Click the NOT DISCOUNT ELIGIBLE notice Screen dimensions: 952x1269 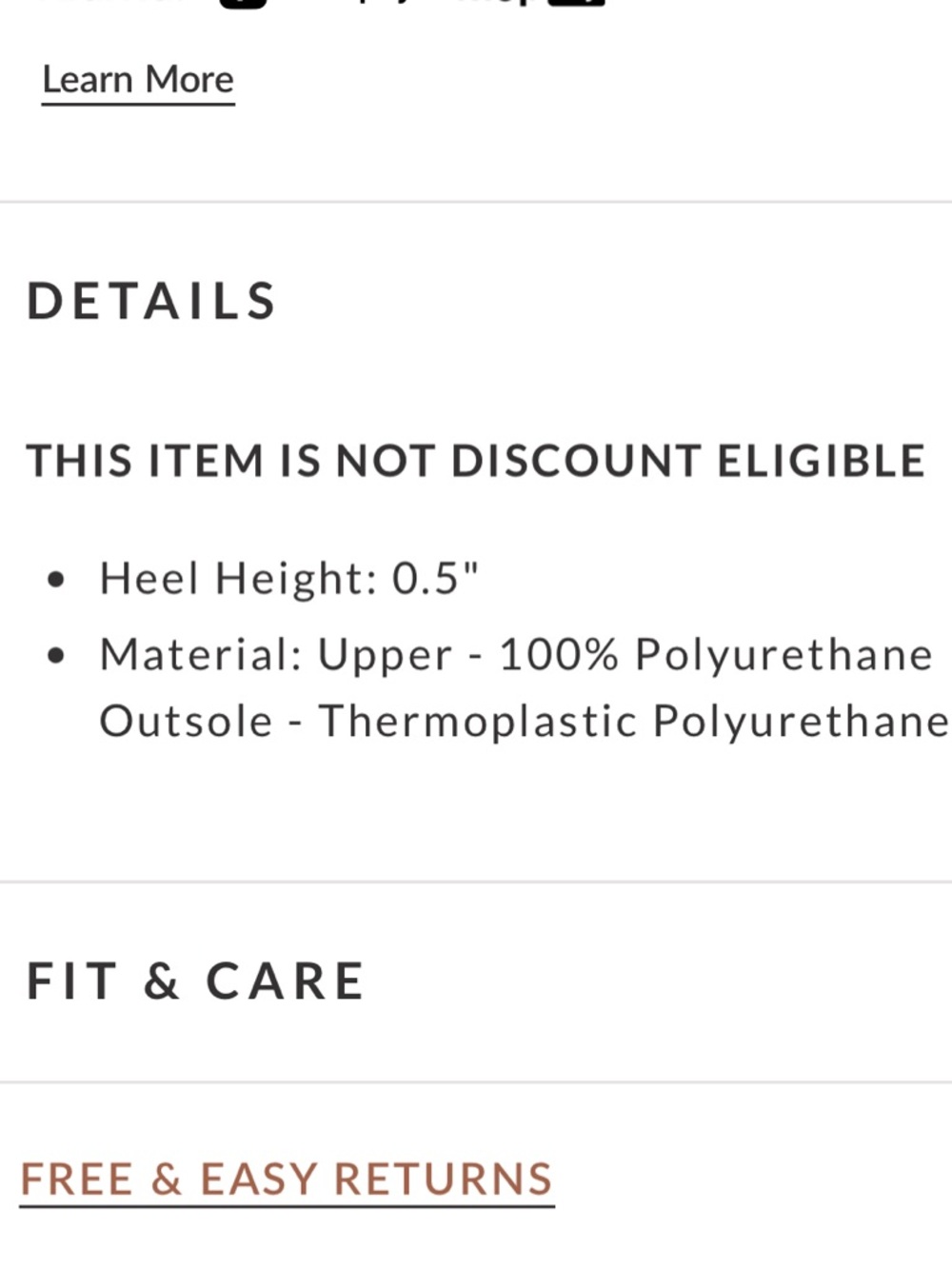(476, 461)
